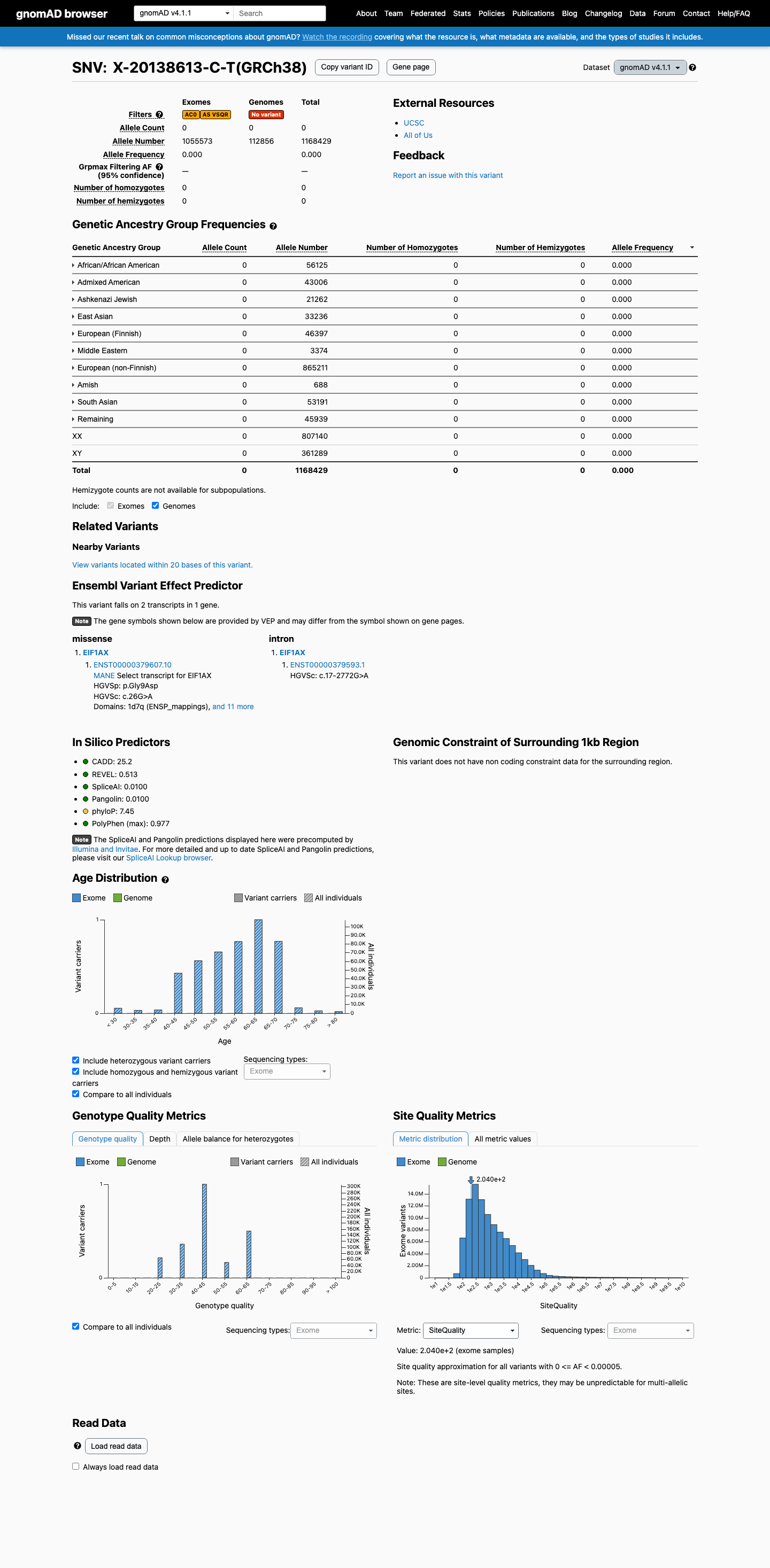Image resolution: width=770 pixels, height=1568 pixels.
Task: Open the SpliceAI Lookup browser link
Action: tap(168, 858)
